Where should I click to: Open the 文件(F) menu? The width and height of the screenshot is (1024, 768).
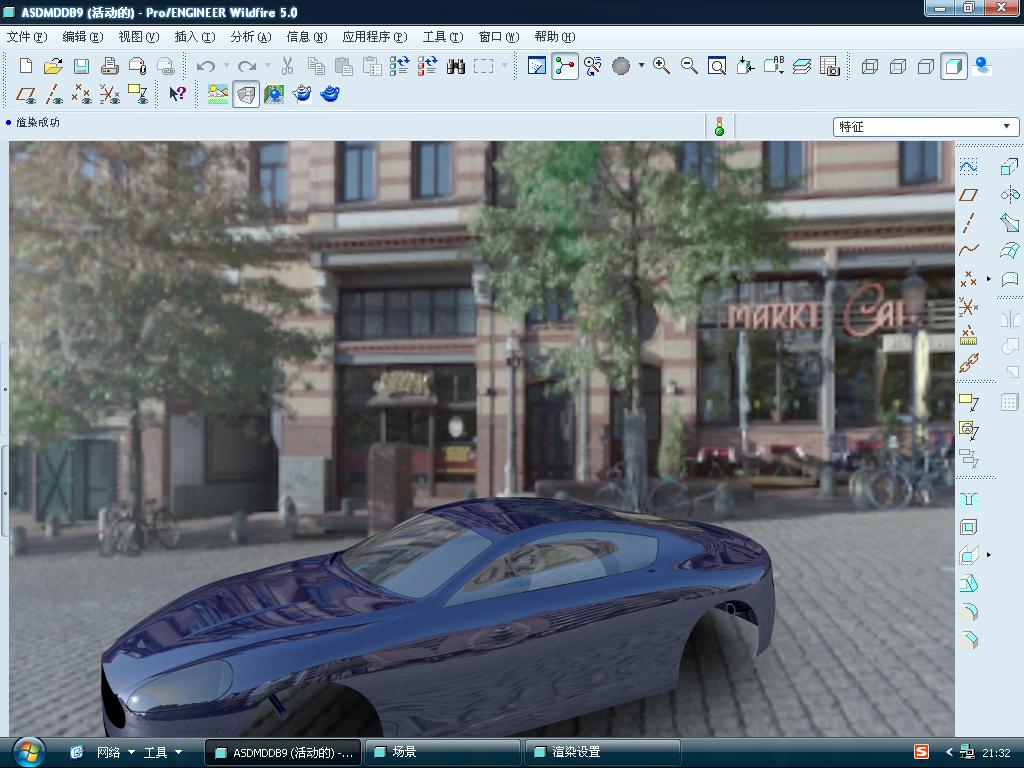coord(27,37)
